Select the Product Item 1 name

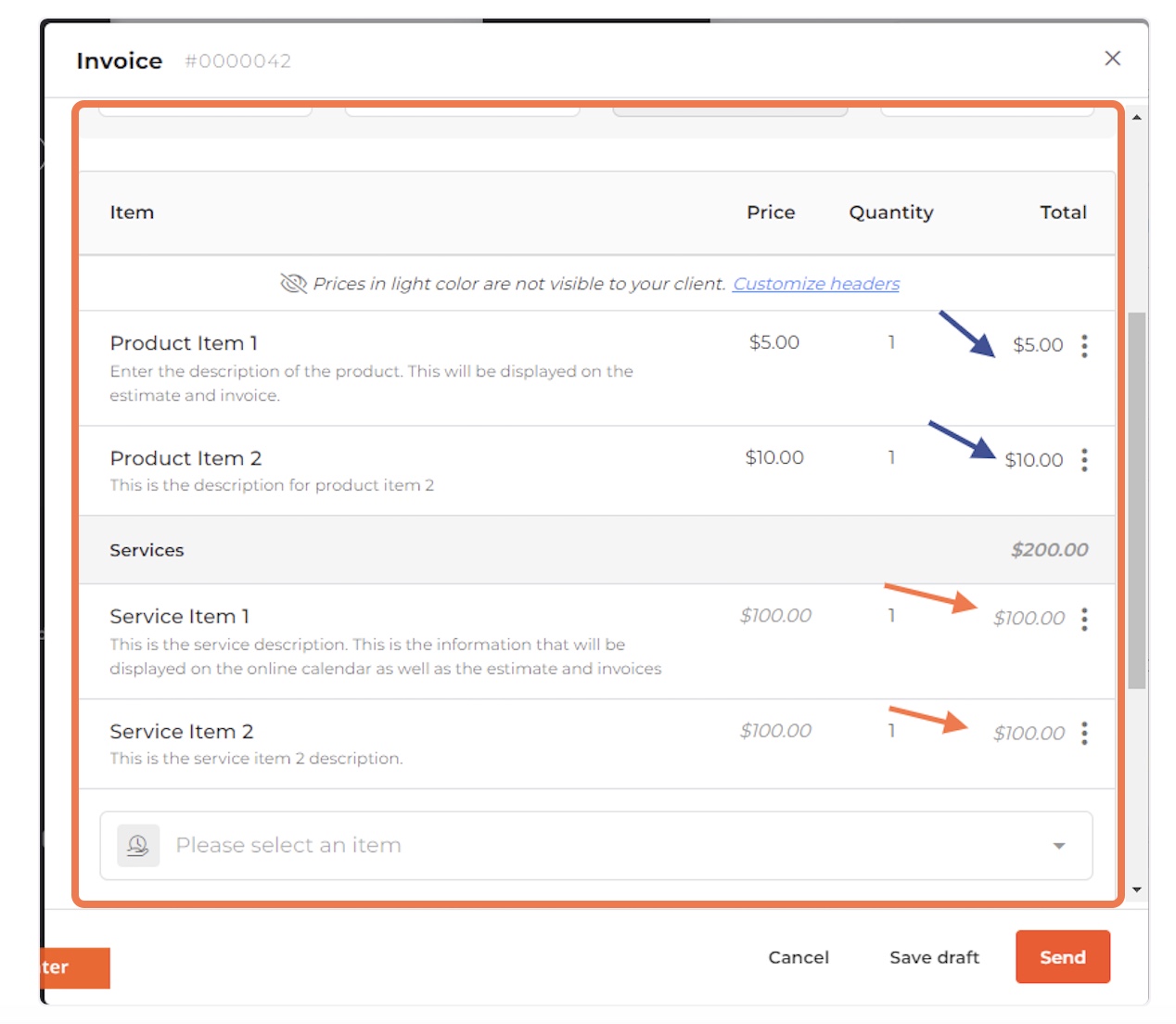184,343
